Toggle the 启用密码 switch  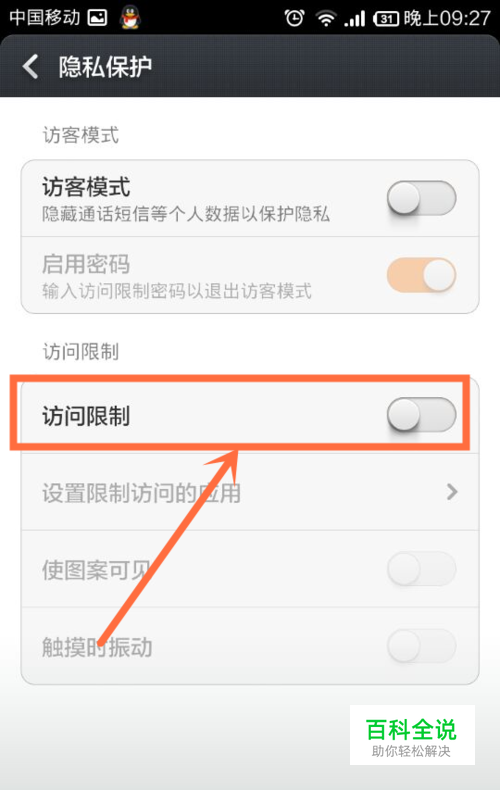(x=421, y=275)
